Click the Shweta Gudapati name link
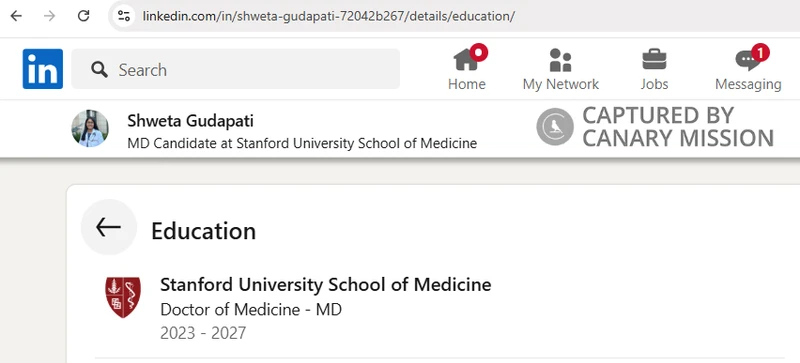The height and width of the screenshot is (363, 800). coord(190,121)
